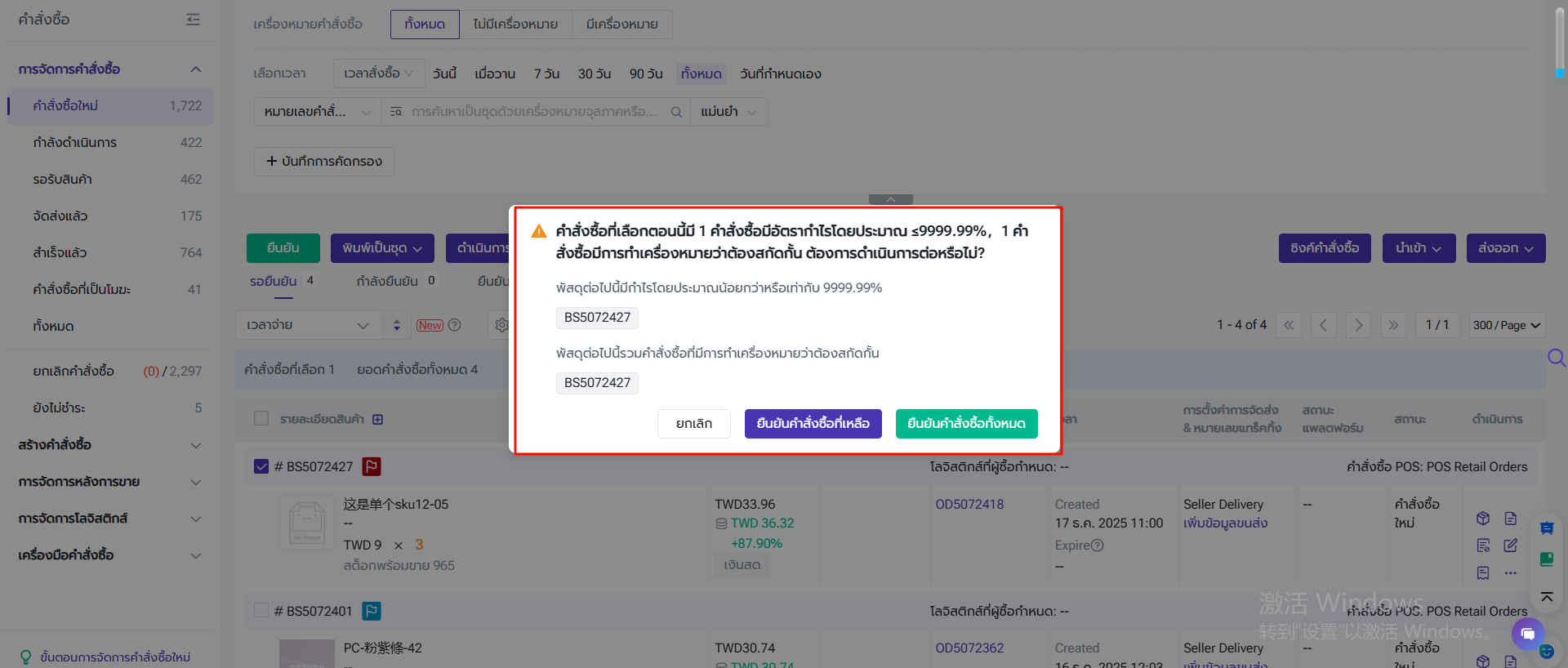
Task: Click the order number search input field
Action: [x=535, y=112]
